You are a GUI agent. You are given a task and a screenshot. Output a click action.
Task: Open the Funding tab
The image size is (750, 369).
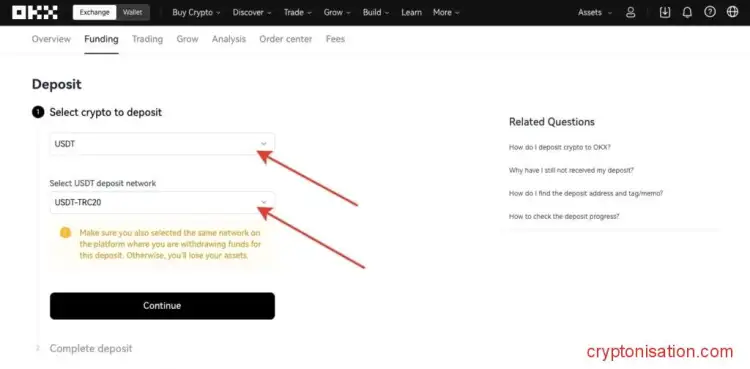(101, 39)
